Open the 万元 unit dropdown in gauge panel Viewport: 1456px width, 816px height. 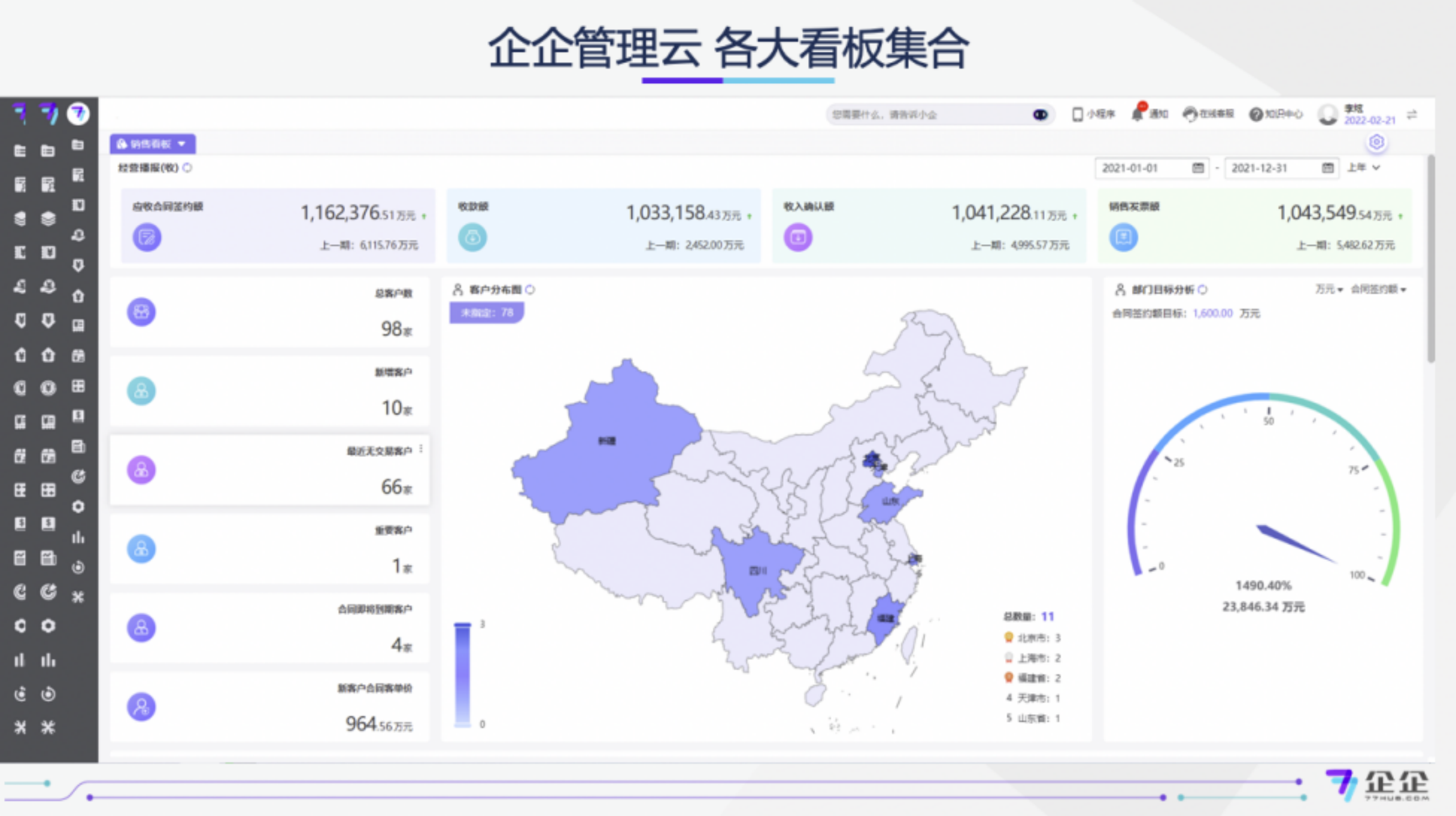(x=1329, y=290)
